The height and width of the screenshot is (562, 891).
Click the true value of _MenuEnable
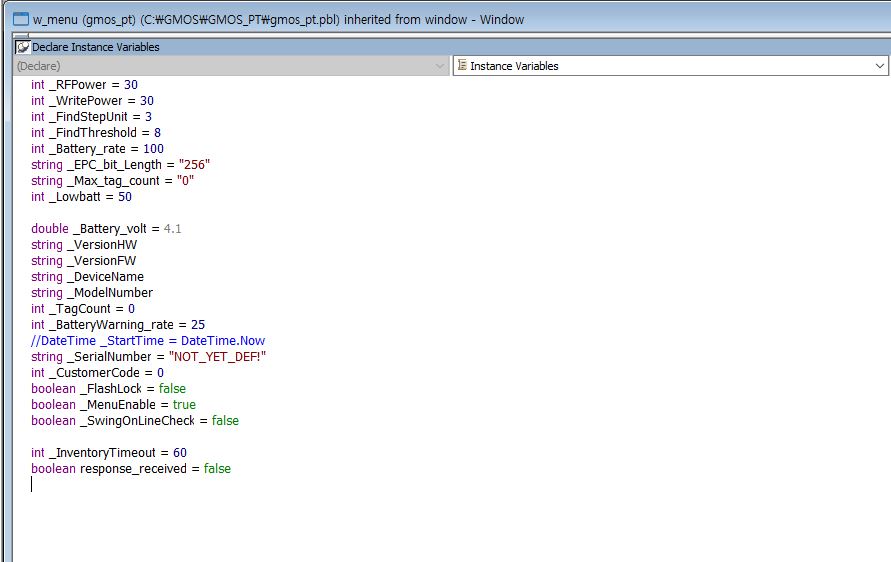(184, 405)
